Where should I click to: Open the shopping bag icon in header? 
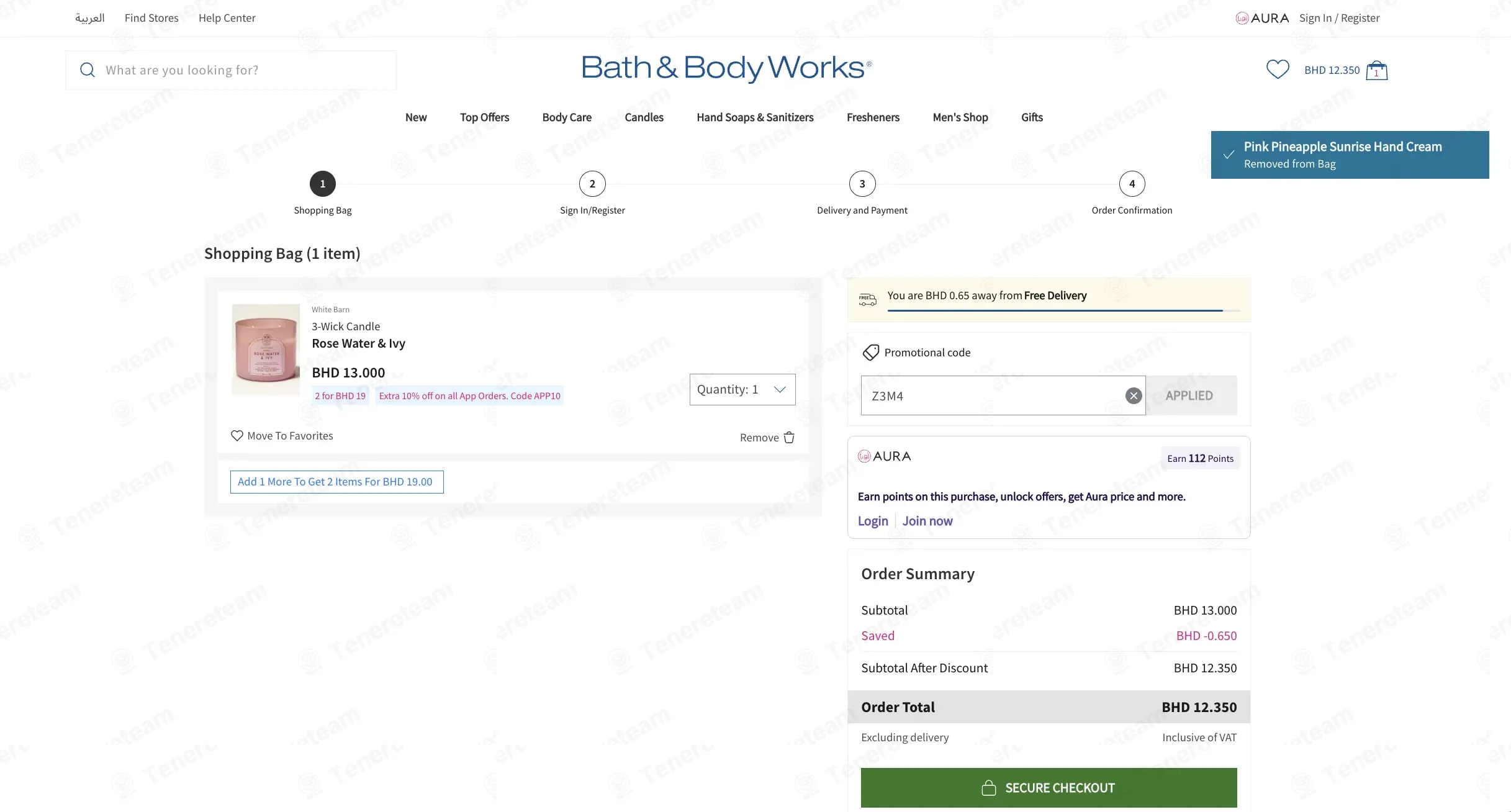tap(1376, 70)
